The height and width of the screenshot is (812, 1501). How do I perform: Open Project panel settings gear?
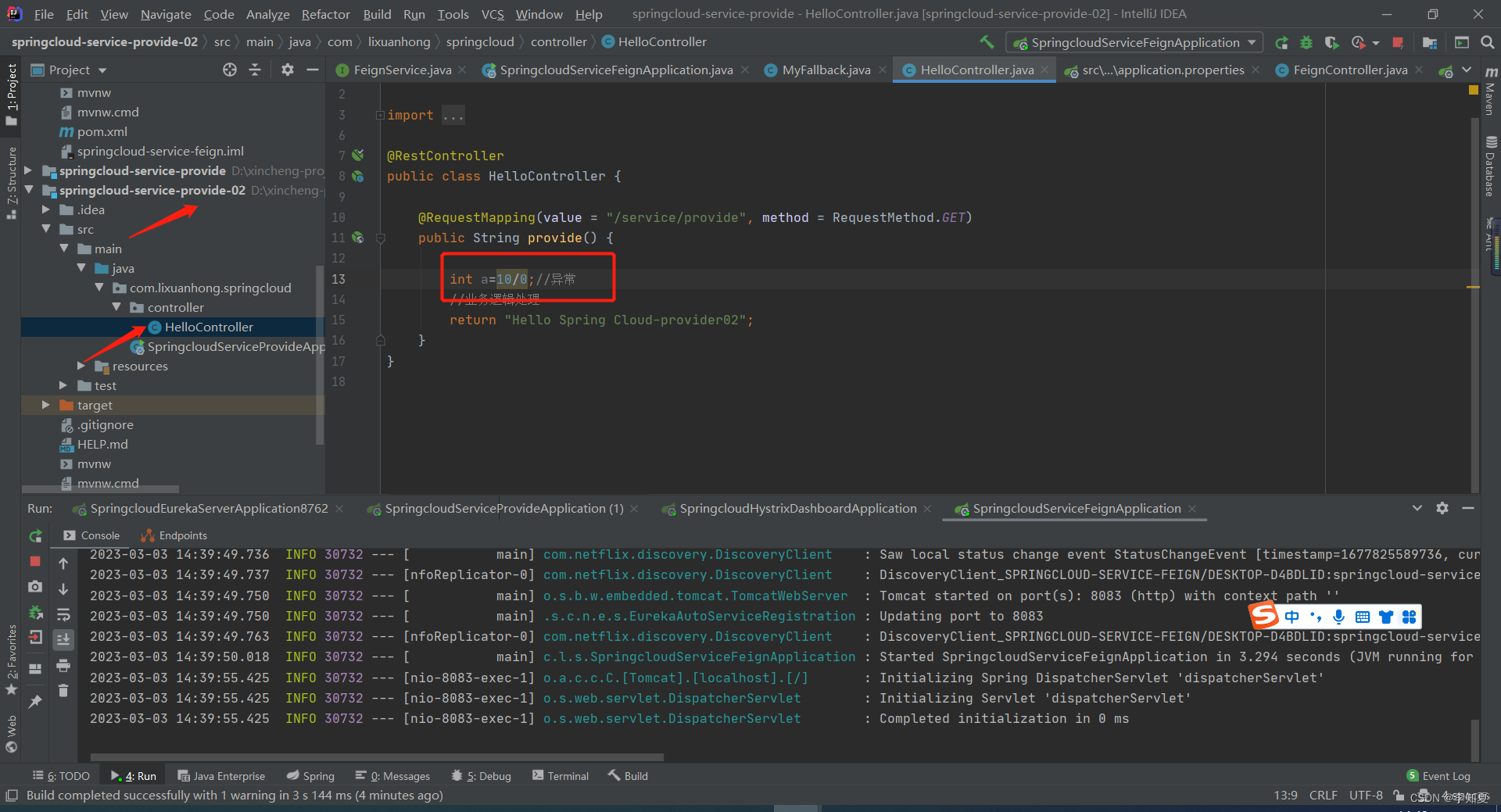pos(288,70)
